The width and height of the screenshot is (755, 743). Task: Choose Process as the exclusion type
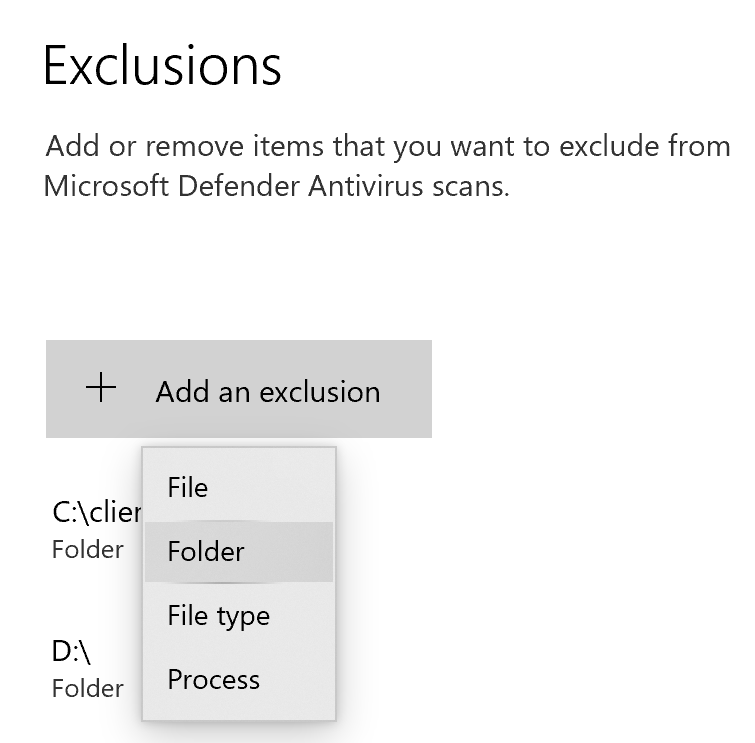point(213,680)
